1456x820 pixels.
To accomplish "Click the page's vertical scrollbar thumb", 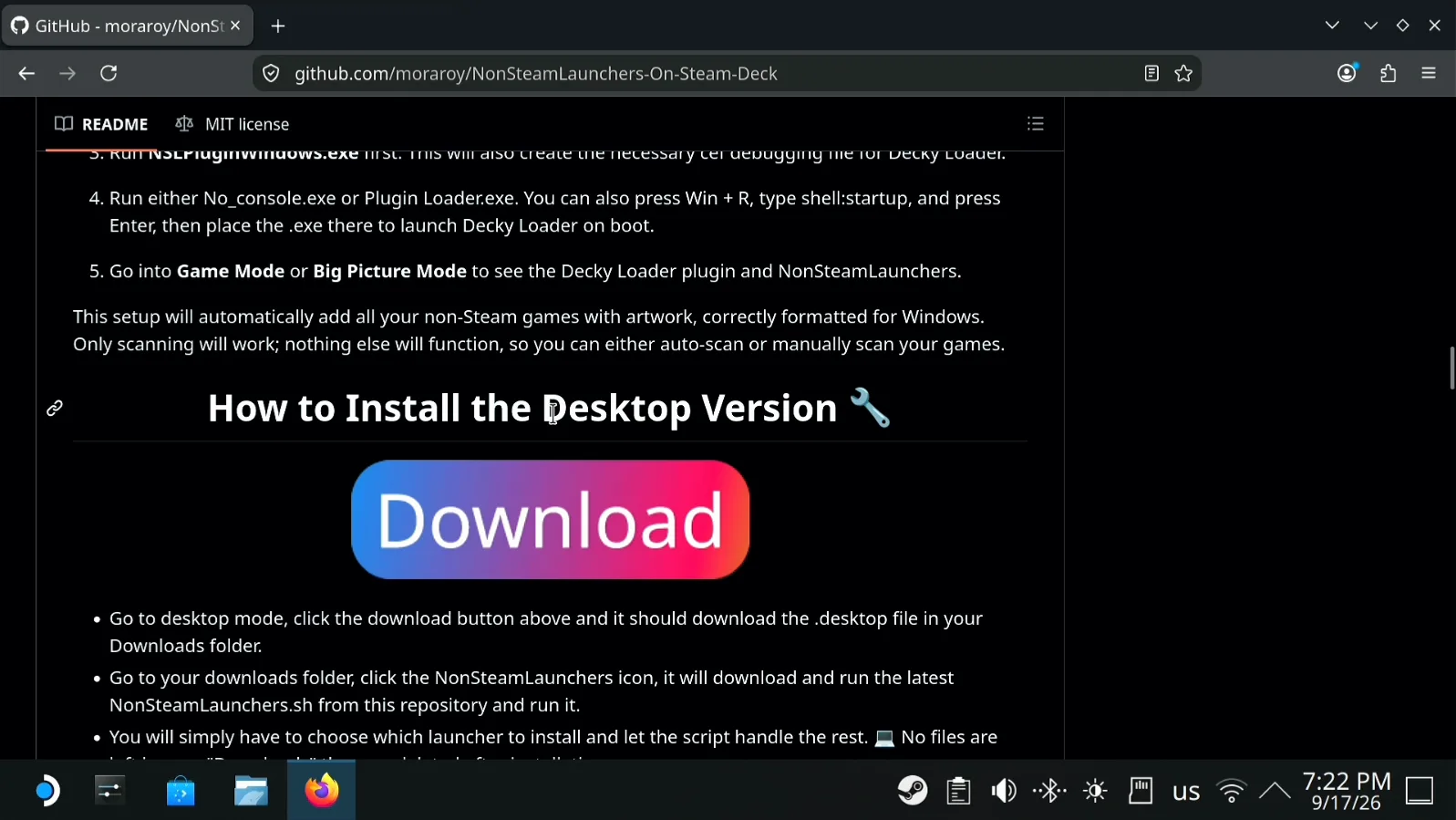I will [1451, 368].
